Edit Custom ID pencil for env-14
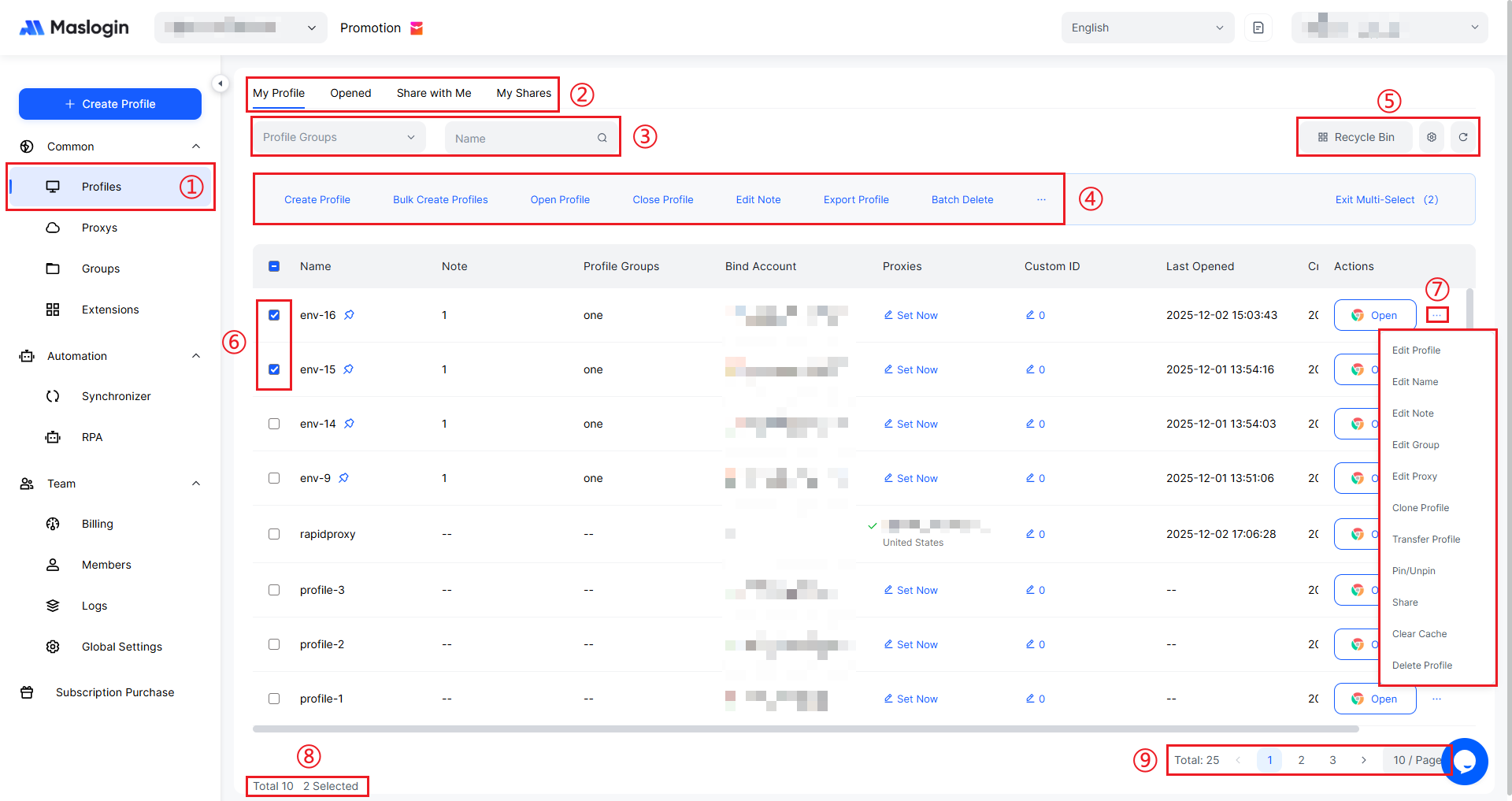Viewport: 1512px width, 801px height. point(1030,424)
